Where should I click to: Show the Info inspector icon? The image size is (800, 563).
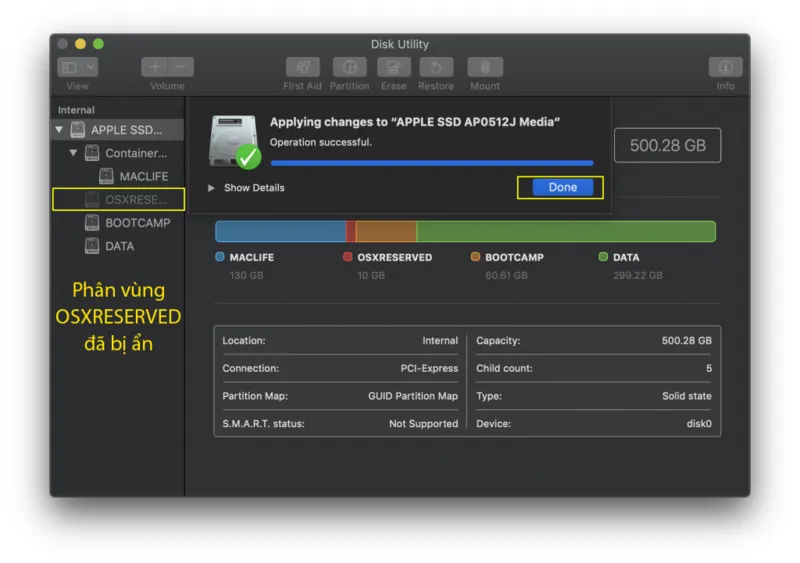[x=726, y=67]
